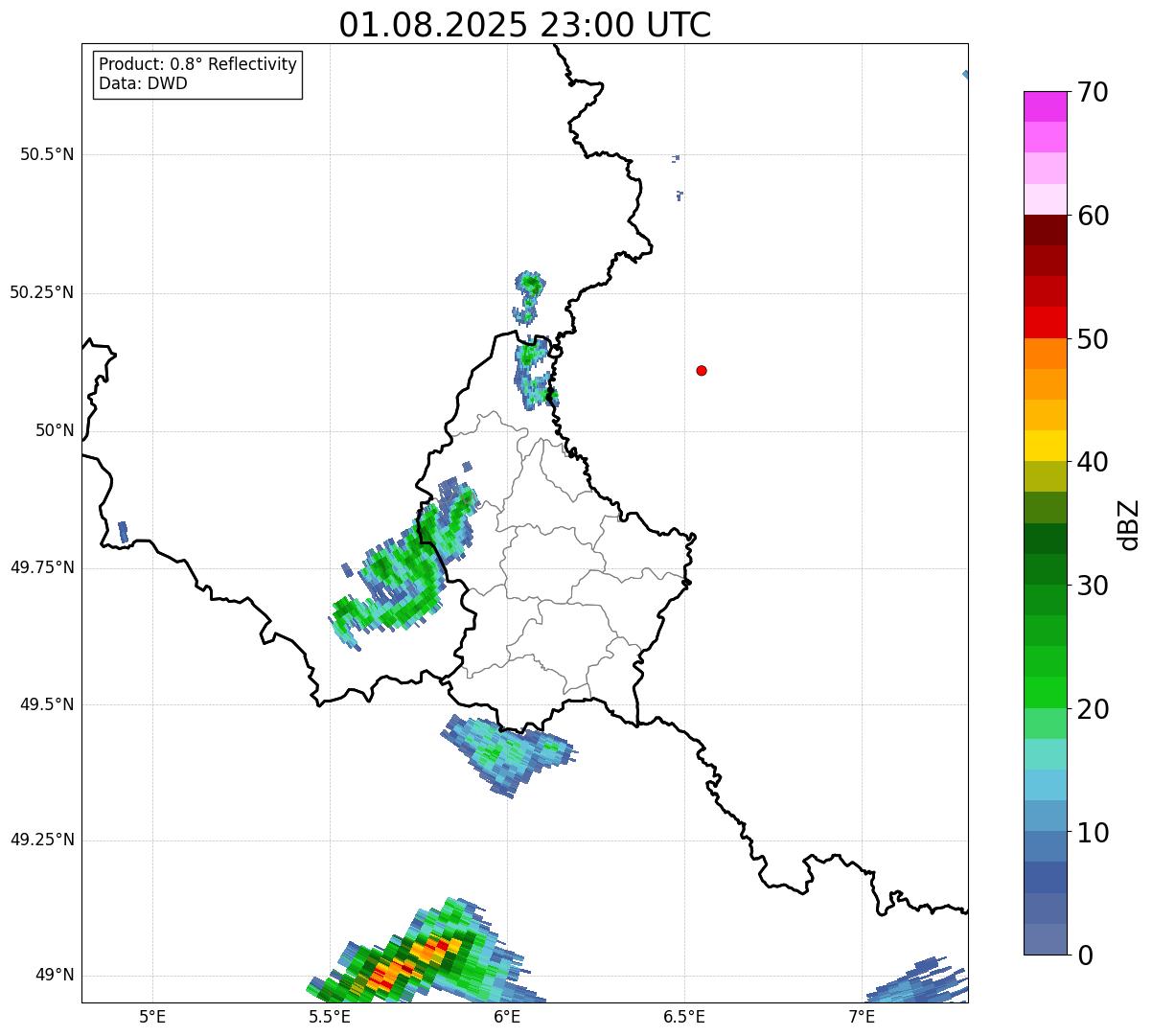Viewport: 1152px width, 1036px height.
Task: Click the red-orange storm core near 49°N
Action: click(412, 962)
